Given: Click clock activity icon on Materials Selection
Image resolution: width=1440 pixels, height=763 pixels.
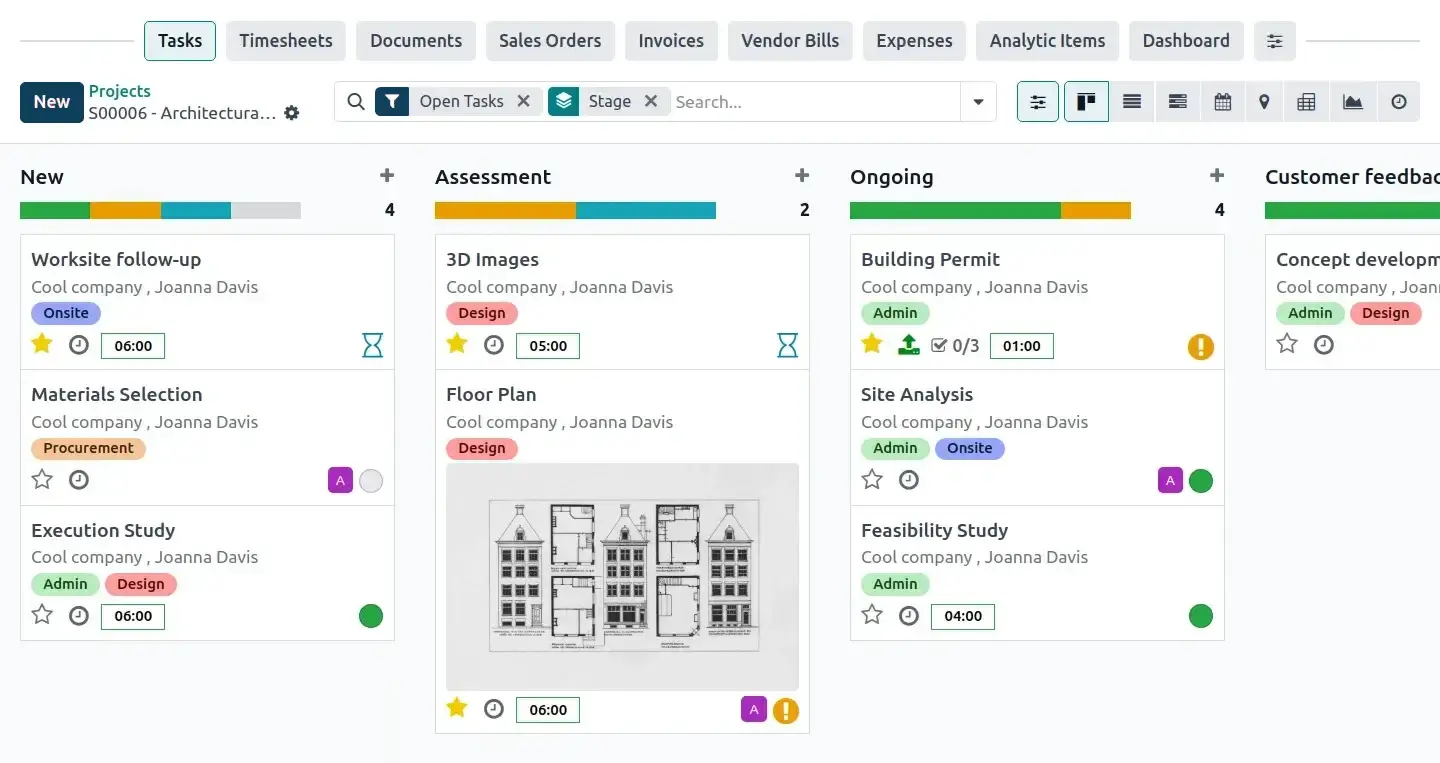Looking at the screenshot, I should 79,480.
